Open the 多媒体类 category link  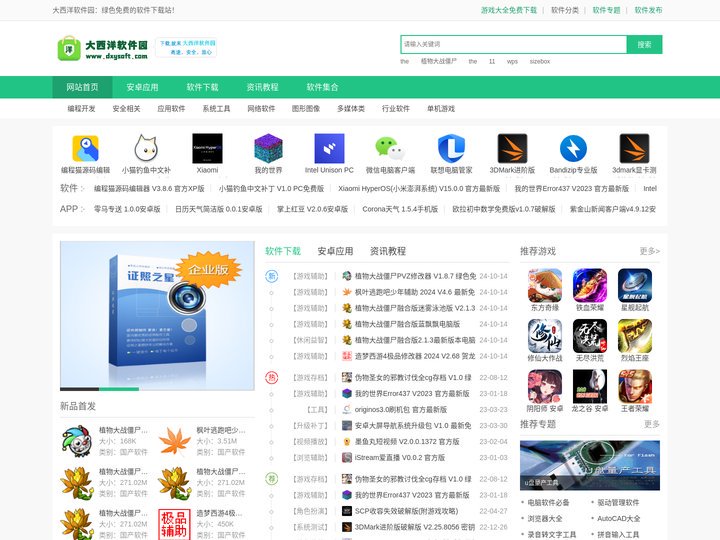click(x=351, y=109)
